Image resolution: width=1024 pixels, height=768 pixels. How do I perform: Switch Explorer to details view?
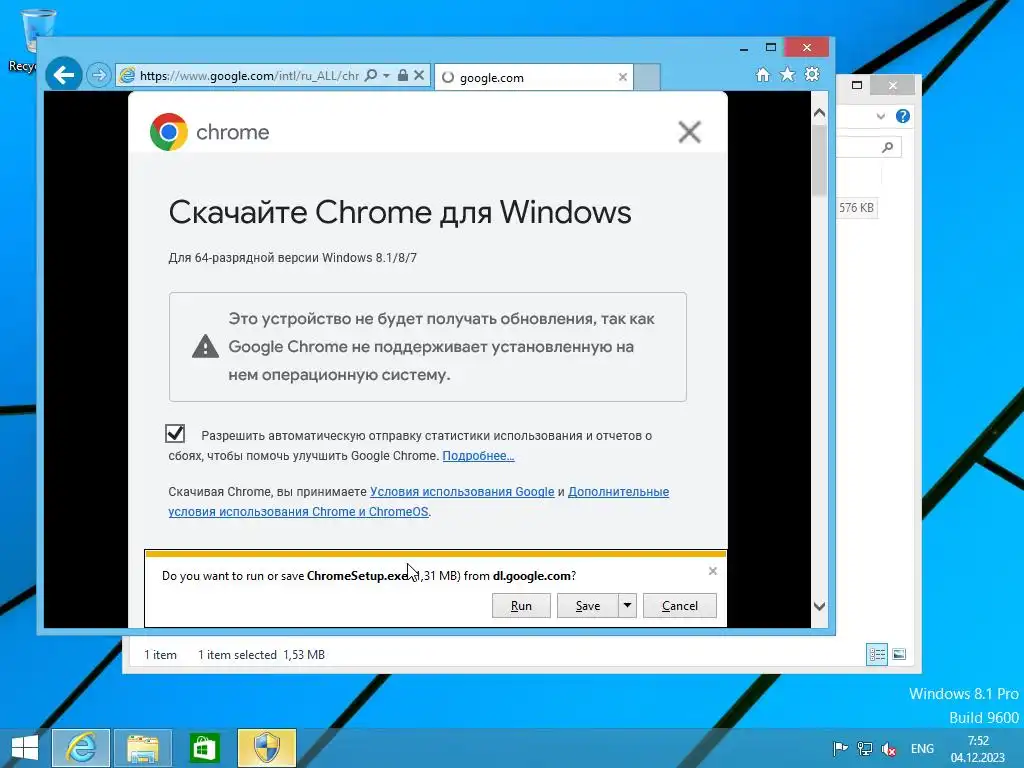coord(876,654)
